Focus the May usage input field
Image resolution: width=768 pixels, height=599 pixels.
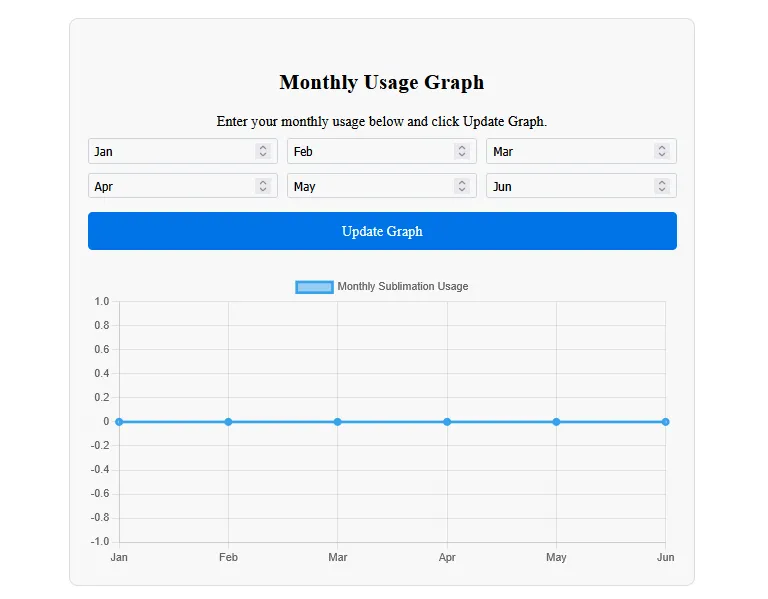pos(369,186)
